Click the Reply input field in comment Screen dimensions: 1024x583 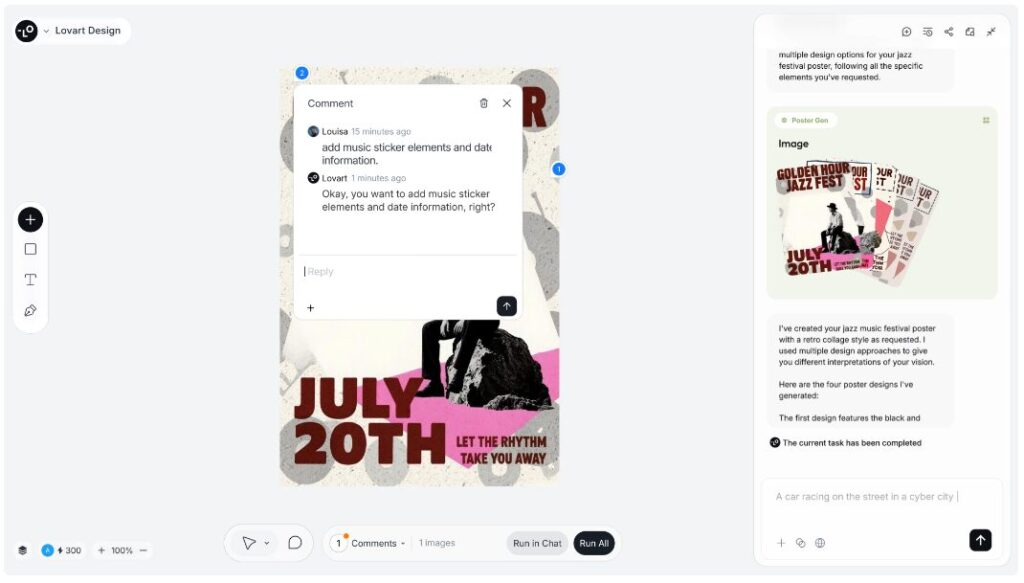click(405, 272)
